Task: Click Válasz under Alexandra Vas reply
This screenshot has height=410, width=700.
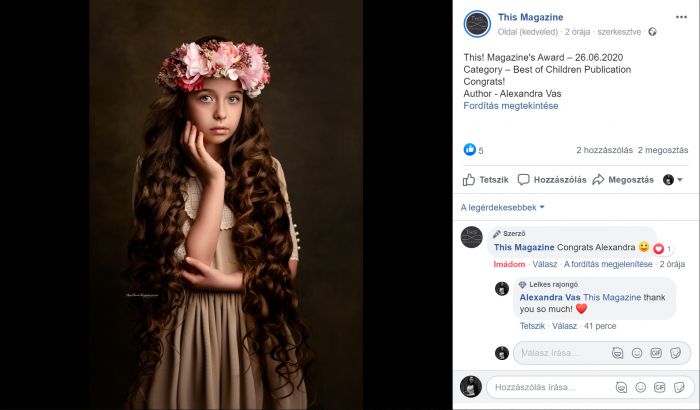Action: (x=564, y=326)
